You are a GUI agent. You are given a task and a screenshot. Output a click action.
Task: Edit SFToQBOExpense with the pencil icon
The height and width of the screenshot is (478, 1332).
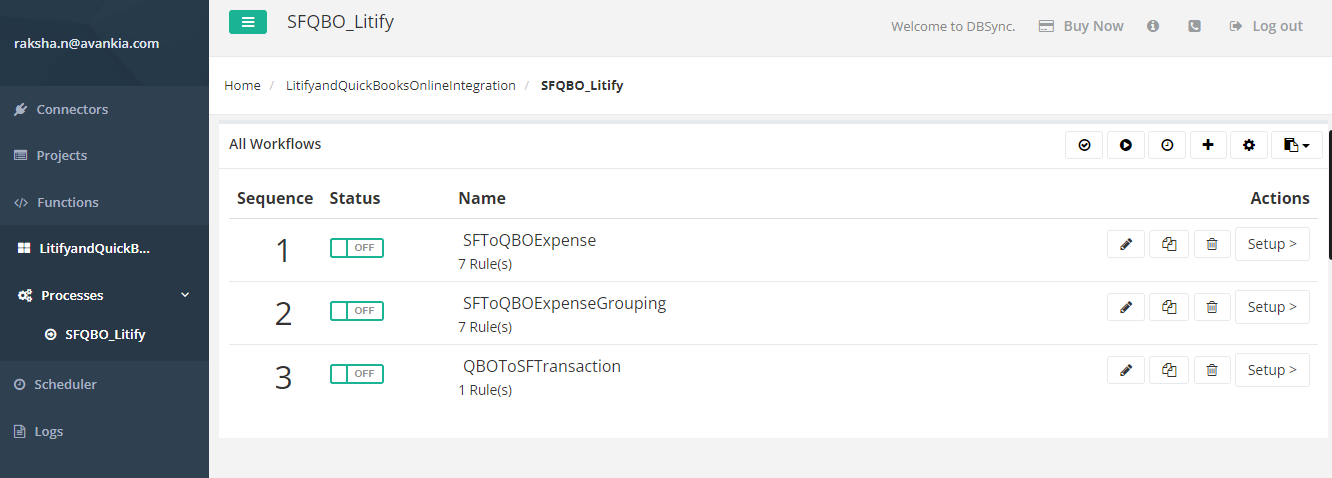click(1126, 244)
